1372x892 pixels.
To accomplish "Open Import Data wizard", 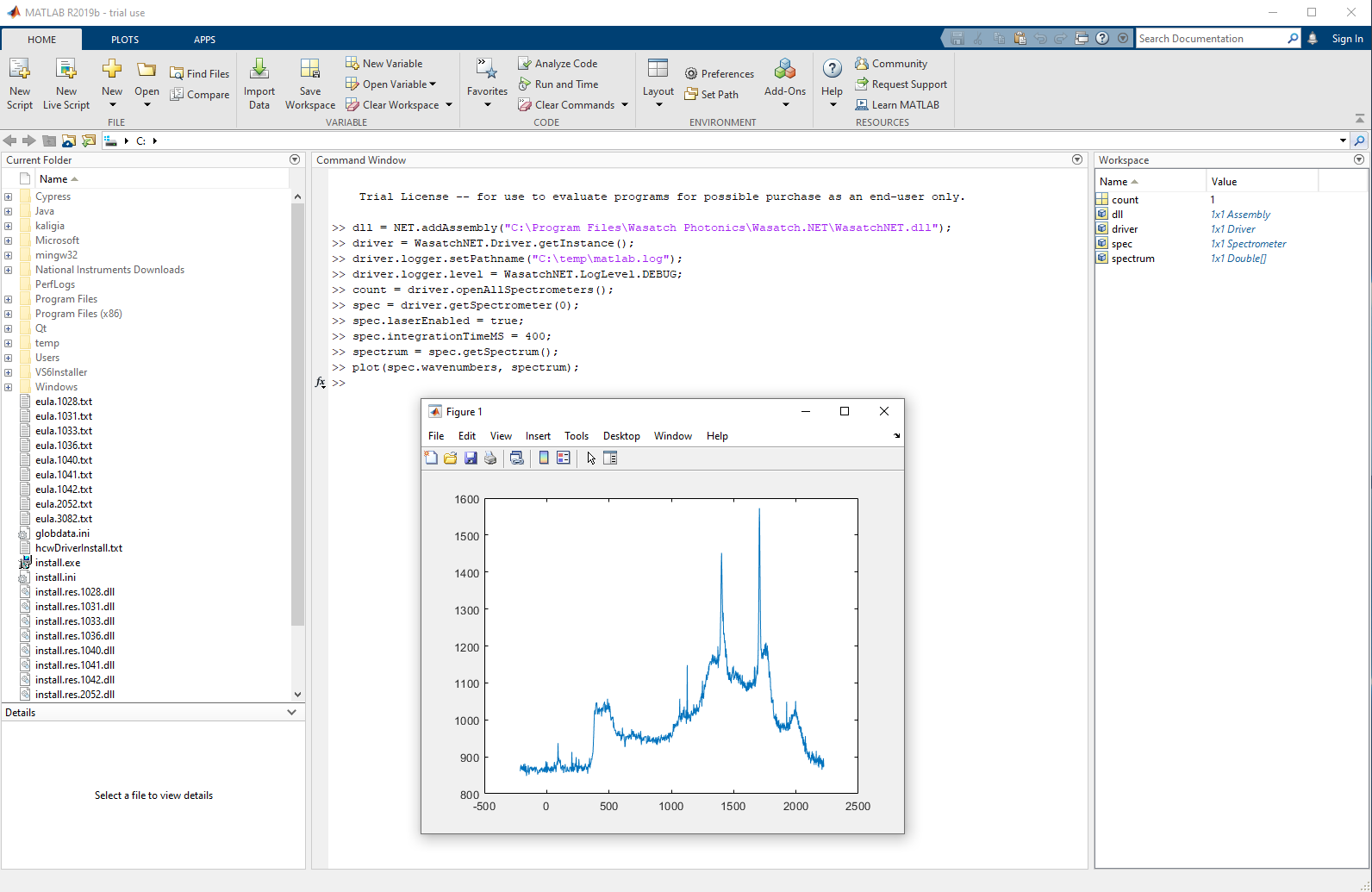I will pyautogui.click(x=259, y=84).
